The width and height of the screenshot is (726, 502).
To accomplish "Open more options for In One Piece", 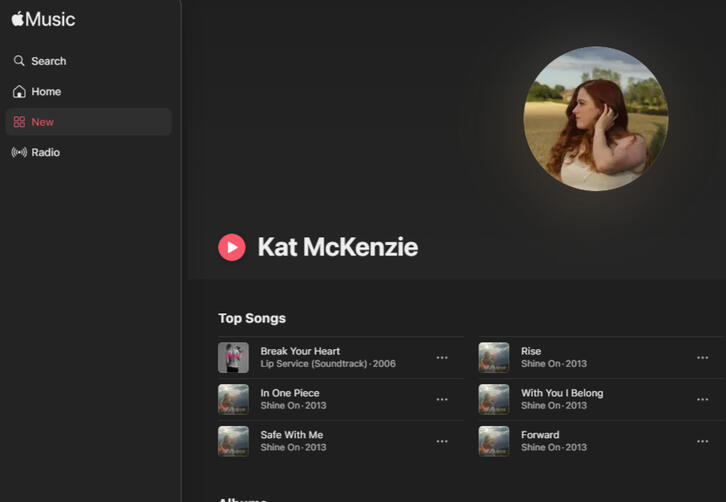I will coord(442,399).
